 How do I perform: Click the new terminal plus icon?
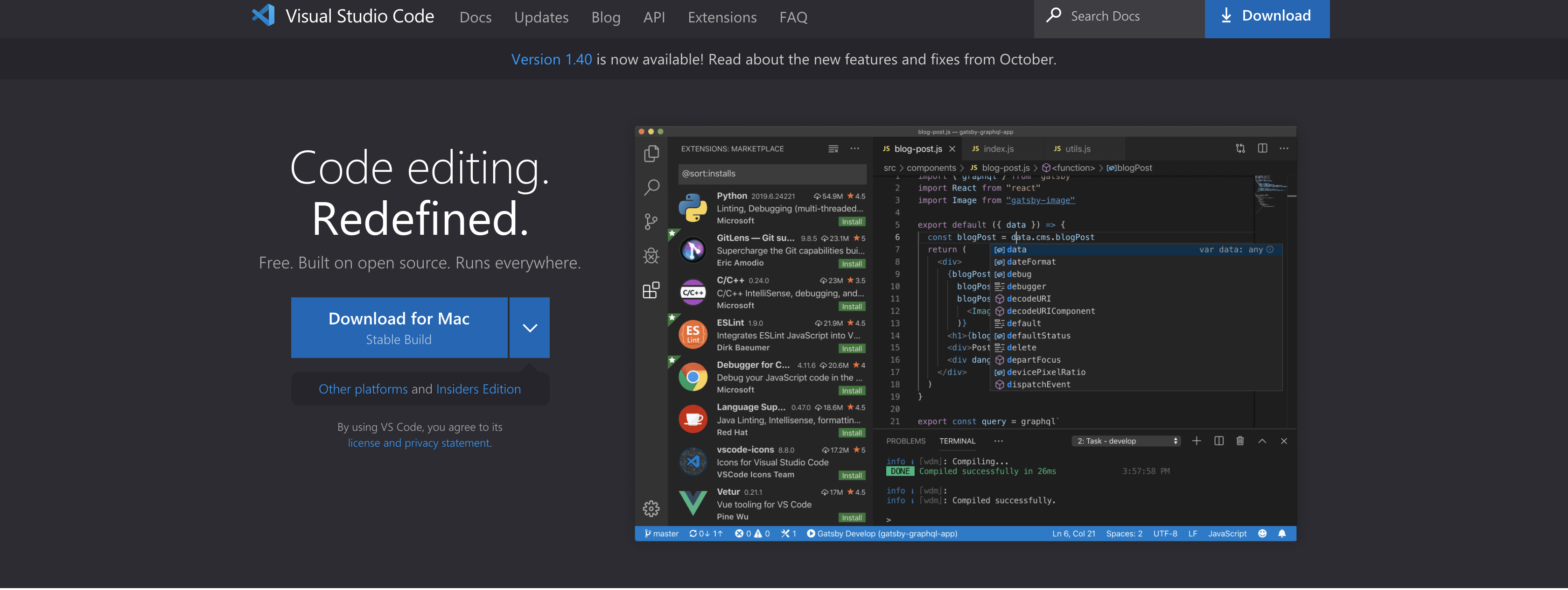pos(1197,442)
